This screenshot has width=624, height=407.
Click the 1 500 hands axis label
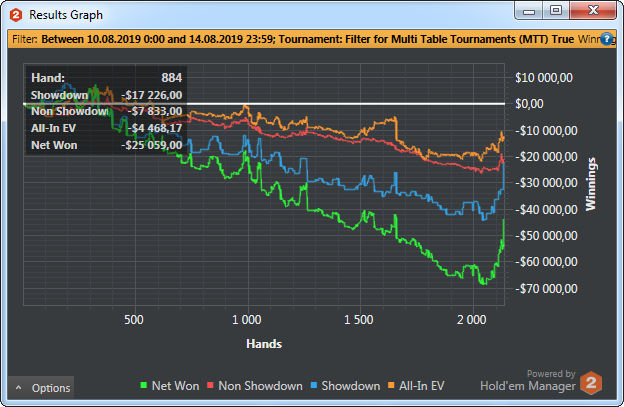tap(359, 319)
